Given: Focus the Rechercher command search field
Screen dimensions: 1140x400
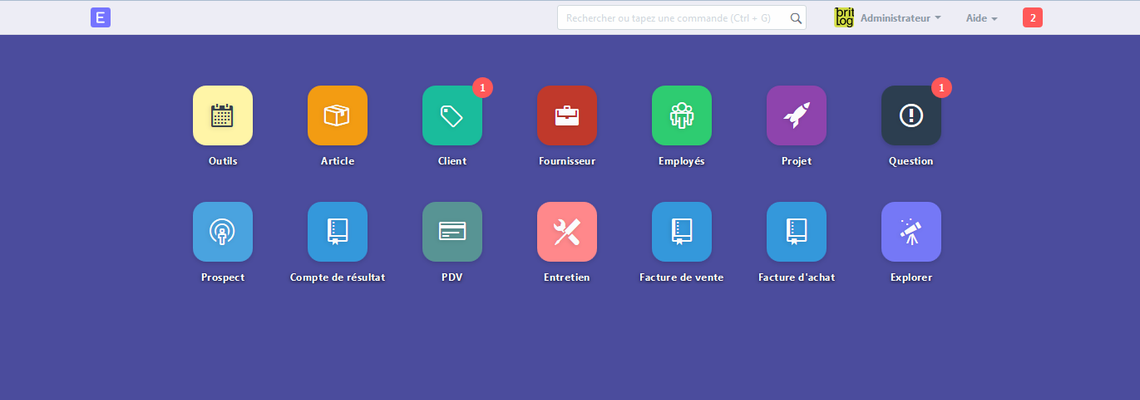Looking at the screenshot, I should pyautogui.click(x=681, y=18).
